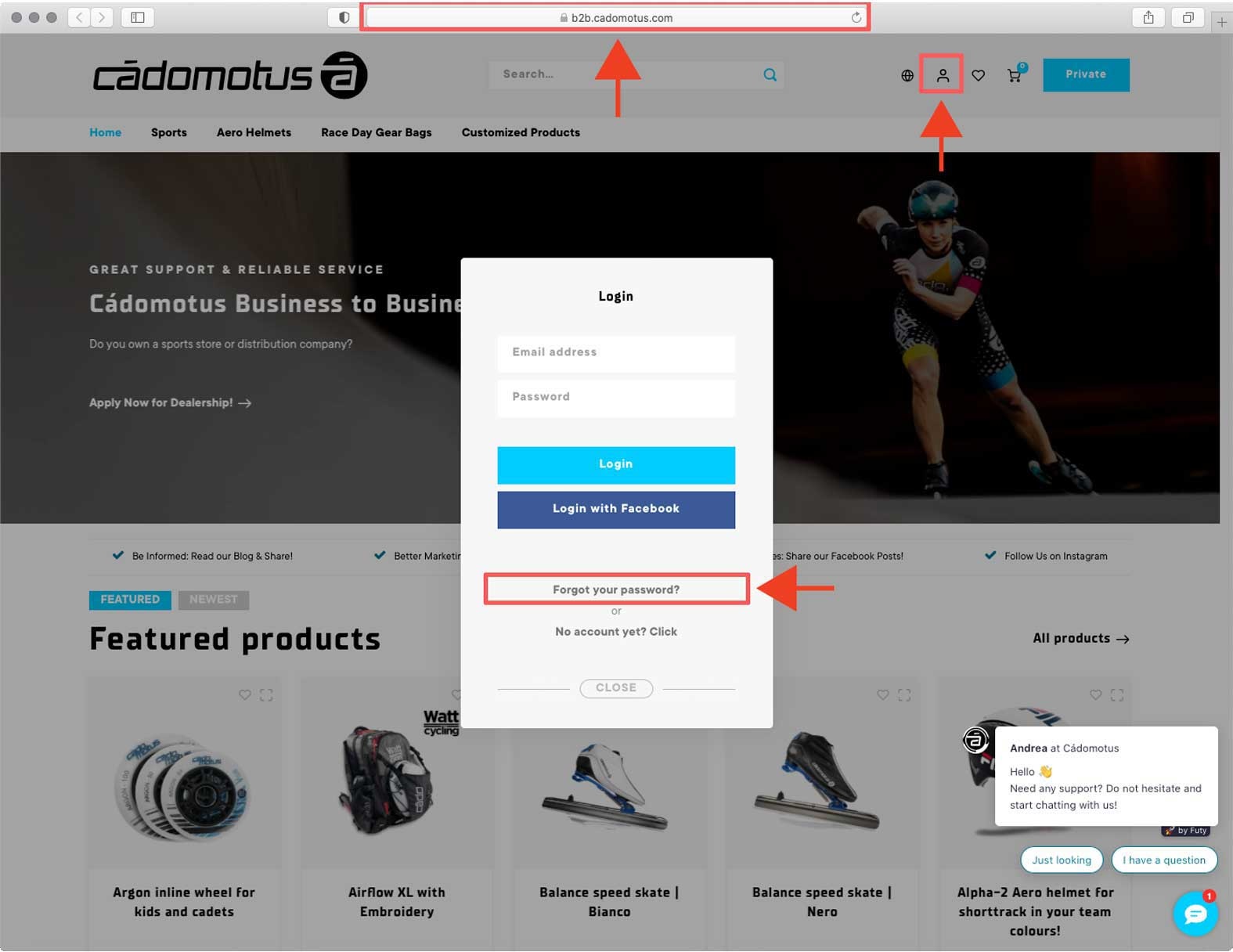Switch to the NEWEST products tab
This screenshot has height=952, width=1233.
(x=213, y=600)
